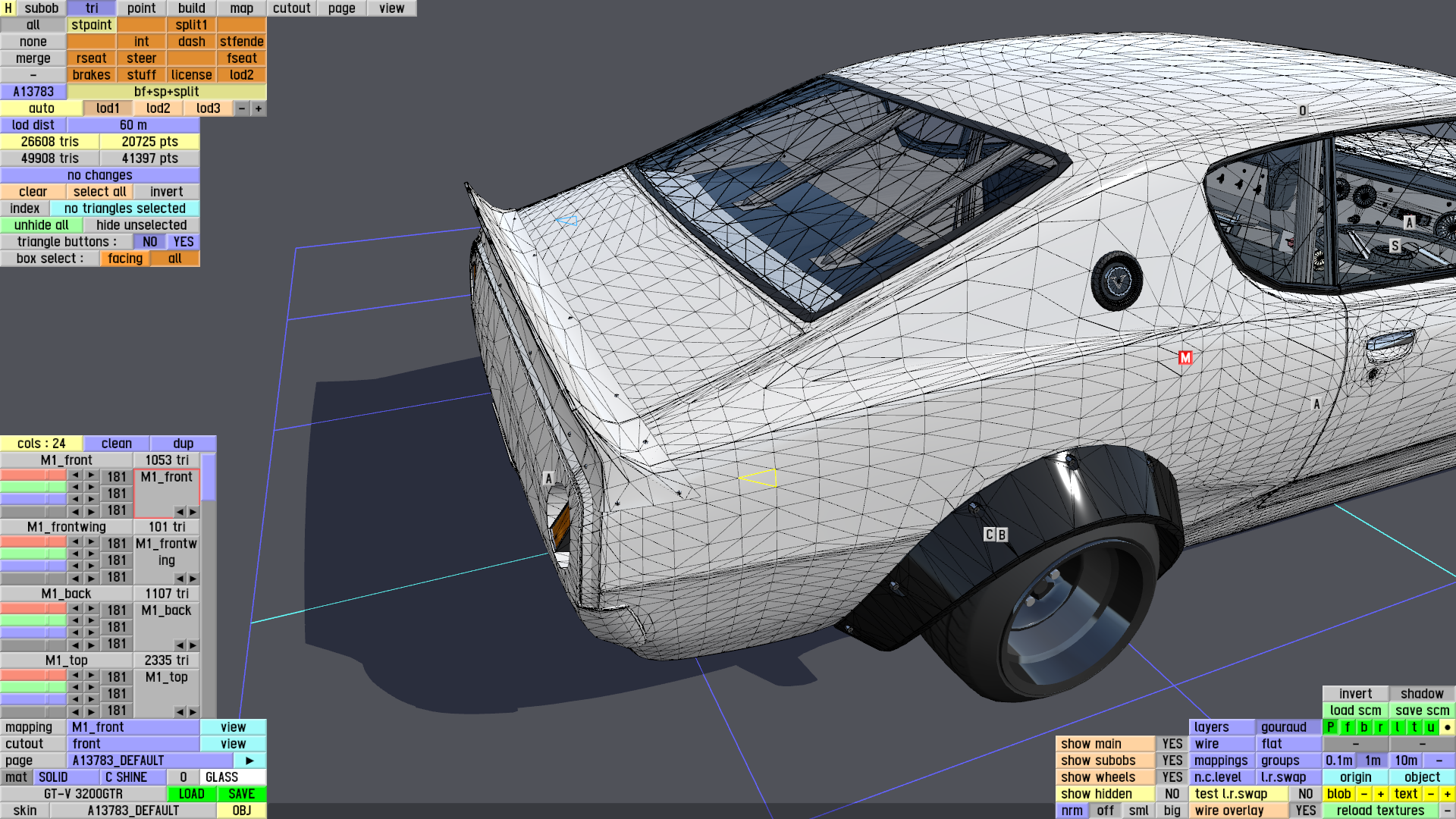Click M1_front swatch right arrow

193,512
